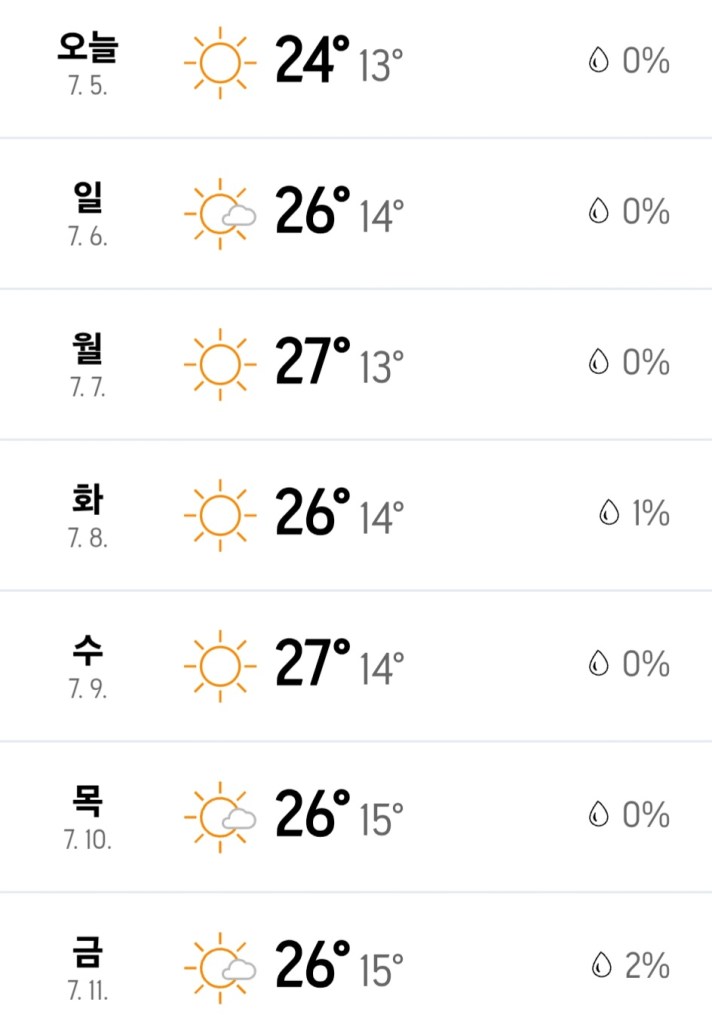The image size is (712, 1024).
Task: Click the partly cloudy icon for 금 7. 11.
Action: pyautogui.click(x=221, y=967)
